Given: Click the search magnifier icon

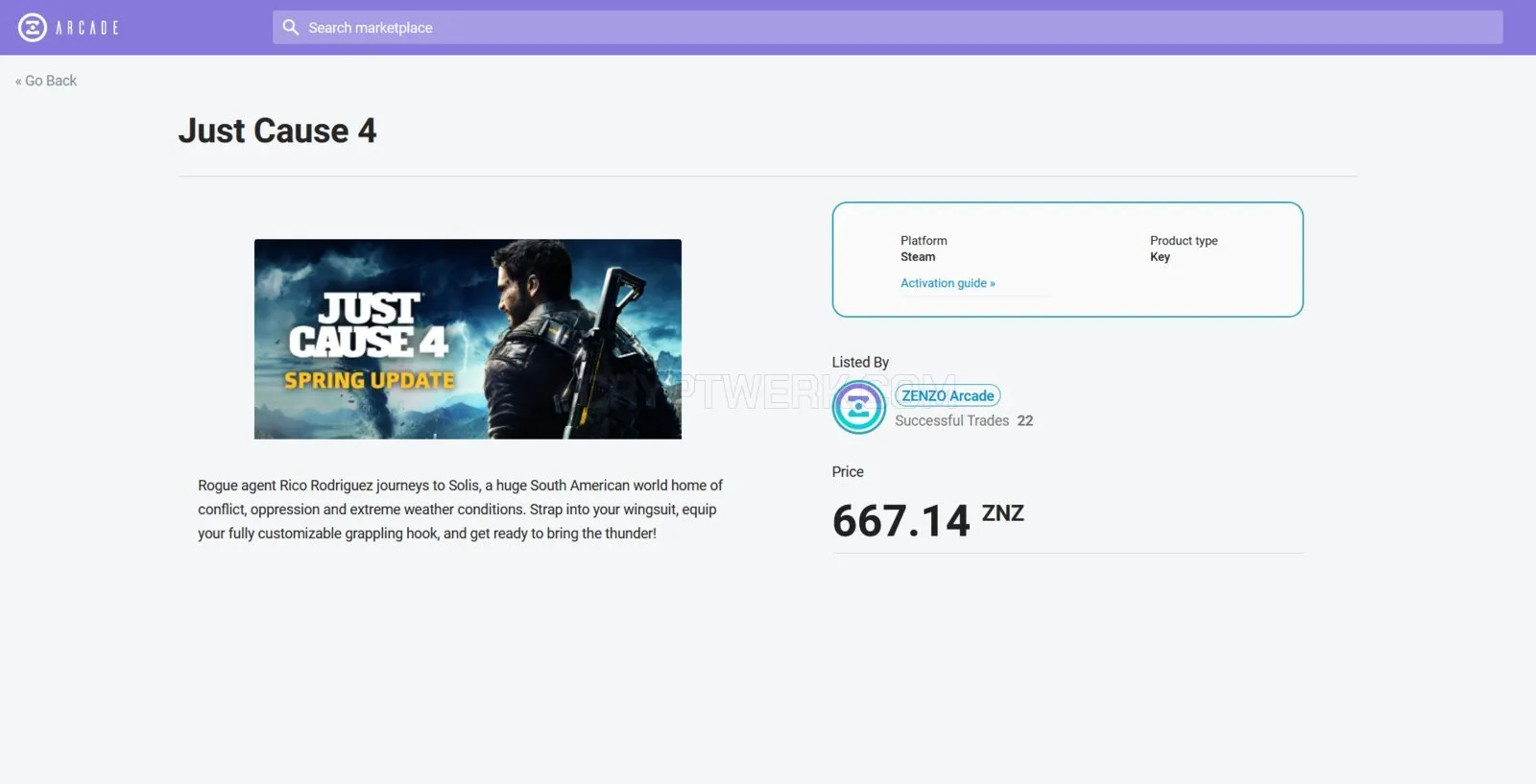Looking at the screenshot, I should (291, 28).
